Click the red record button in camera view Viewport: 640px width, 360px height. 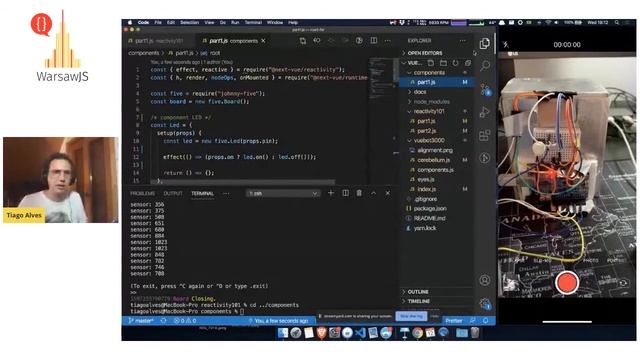click(567, 282)
